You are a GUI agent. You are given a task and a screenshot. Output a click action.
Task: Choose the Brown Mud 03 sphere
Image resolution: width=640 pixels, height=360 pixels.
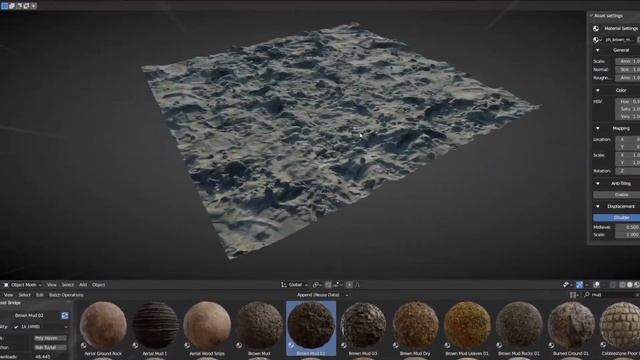[x=363, y=325]
